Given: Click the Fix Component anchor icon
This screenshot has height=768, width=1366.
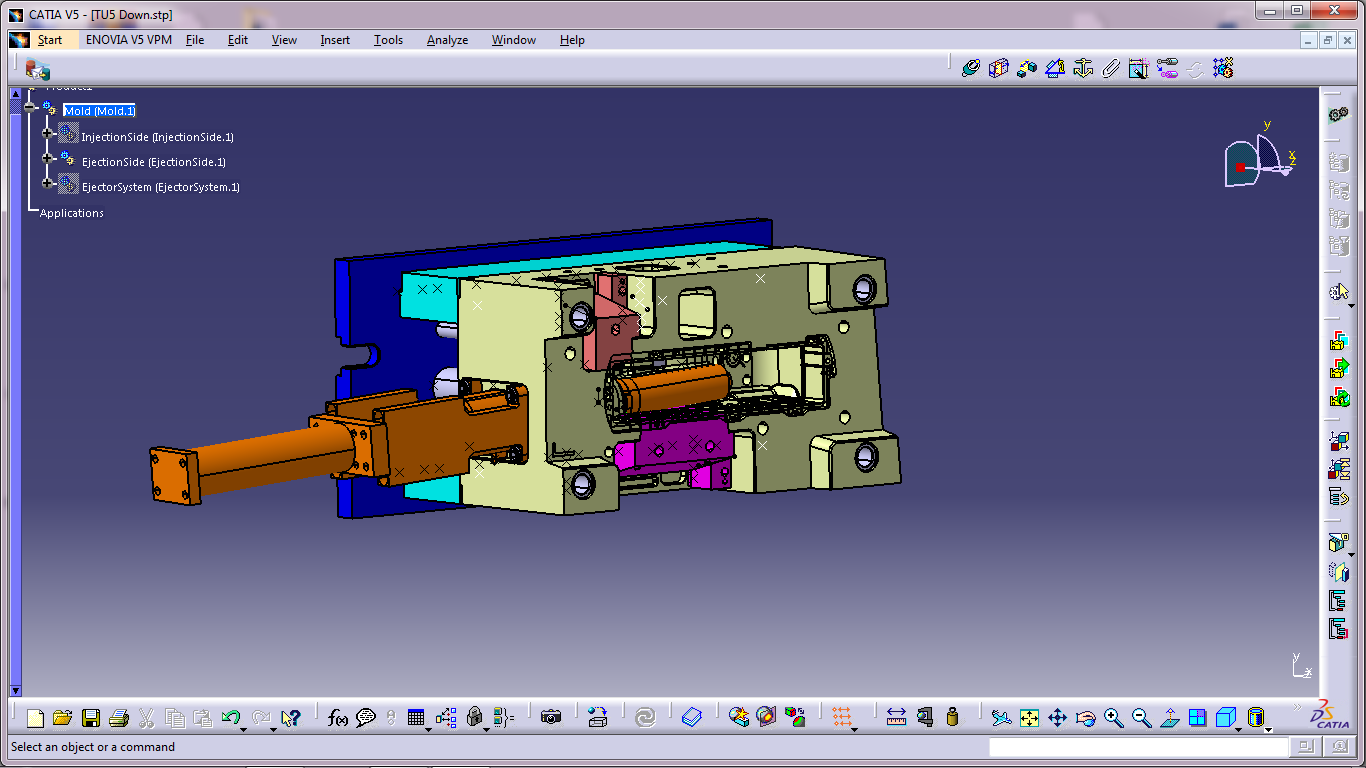Looking at the screenshot, I should tap(1082, 68).
